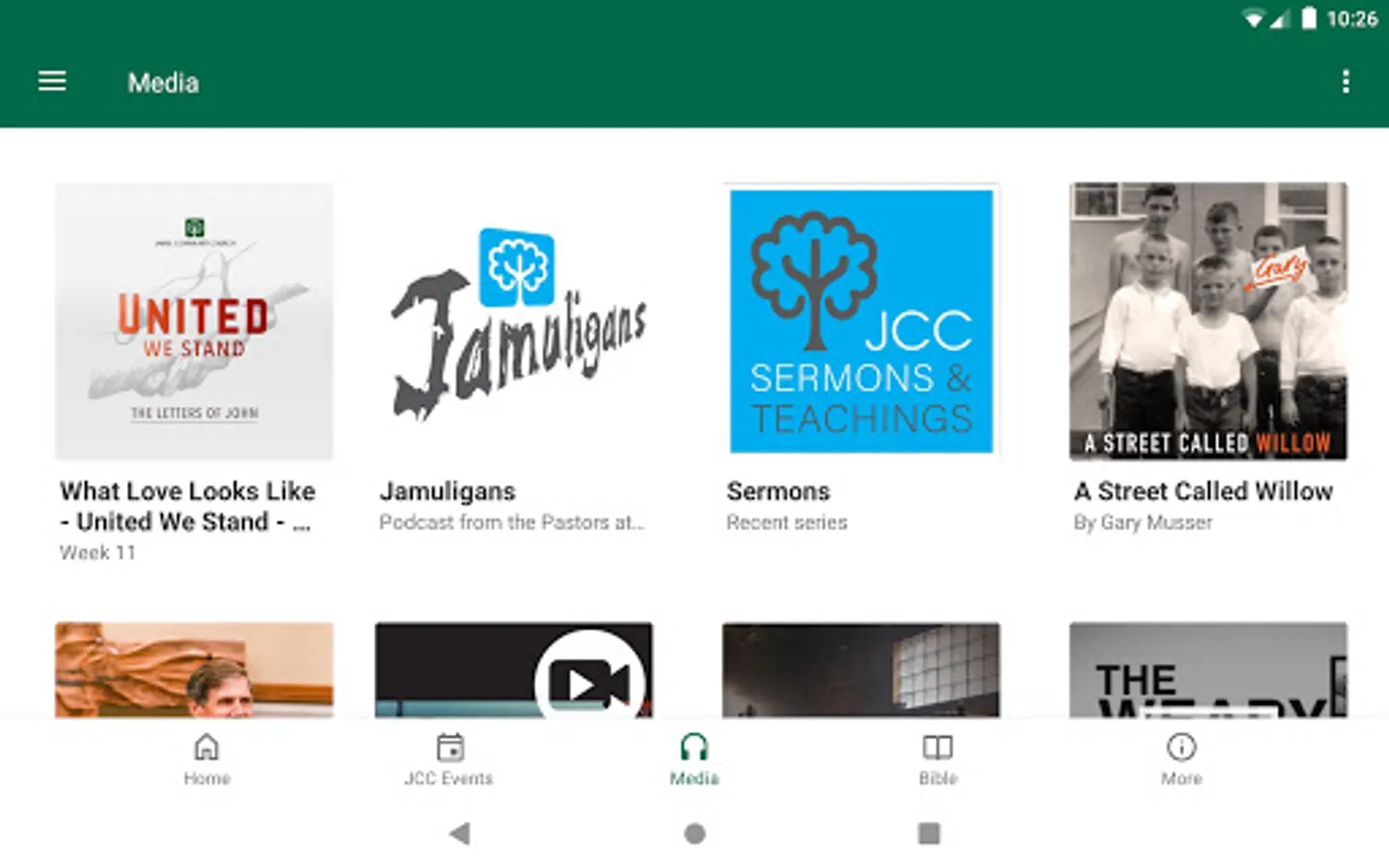The image size is (1389, 868).
Task: Switch to the Home tab label
Action: coord(206,778)
